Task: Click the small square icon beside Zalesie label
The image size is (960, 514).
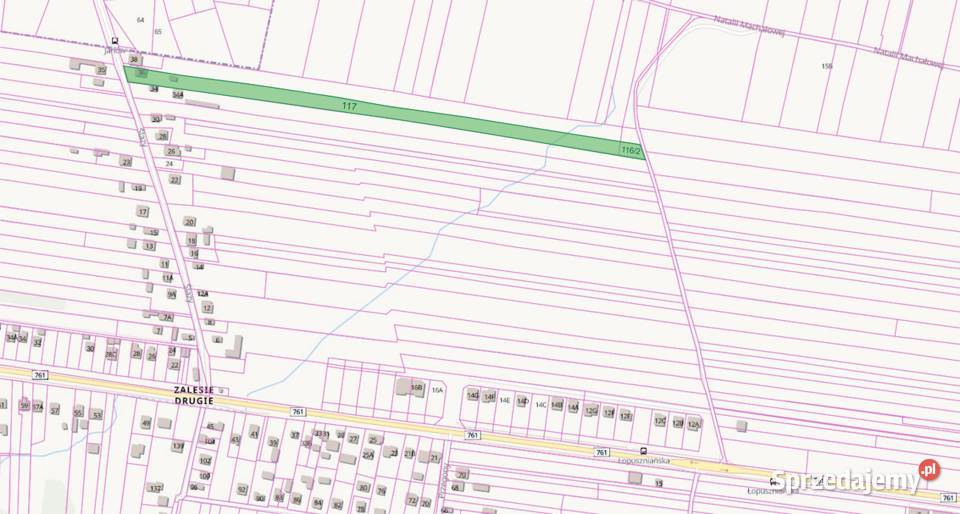Action: click(x=222, y=391)
